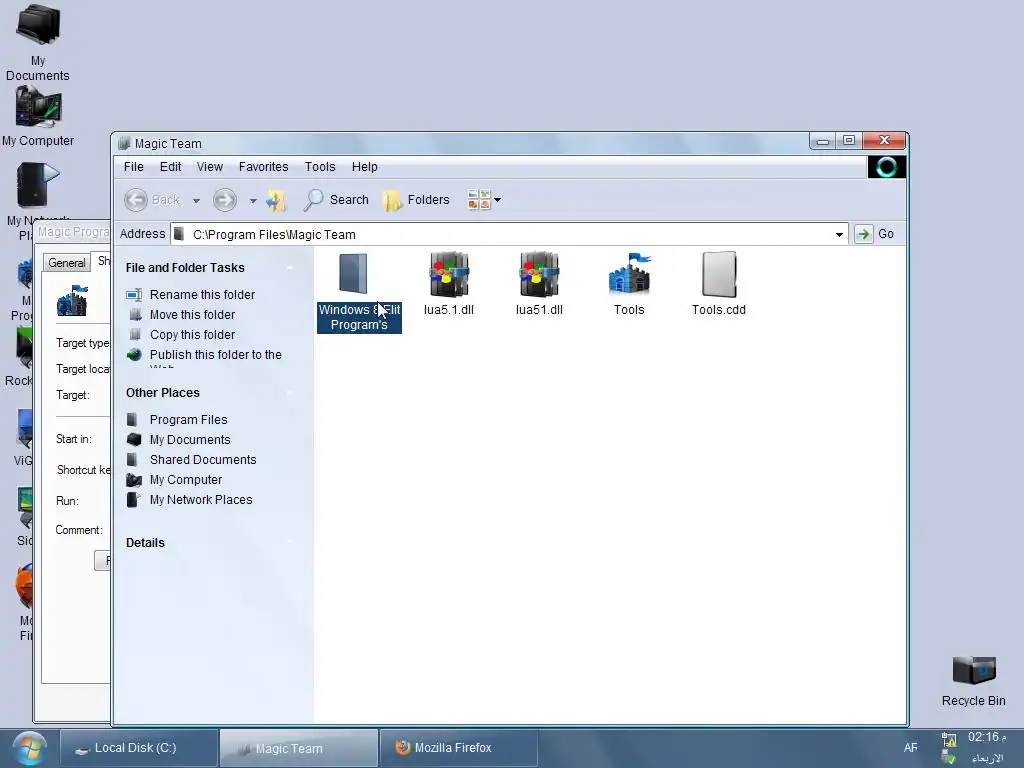
Task: Click the network tray icon
Action: coord(949,740)
